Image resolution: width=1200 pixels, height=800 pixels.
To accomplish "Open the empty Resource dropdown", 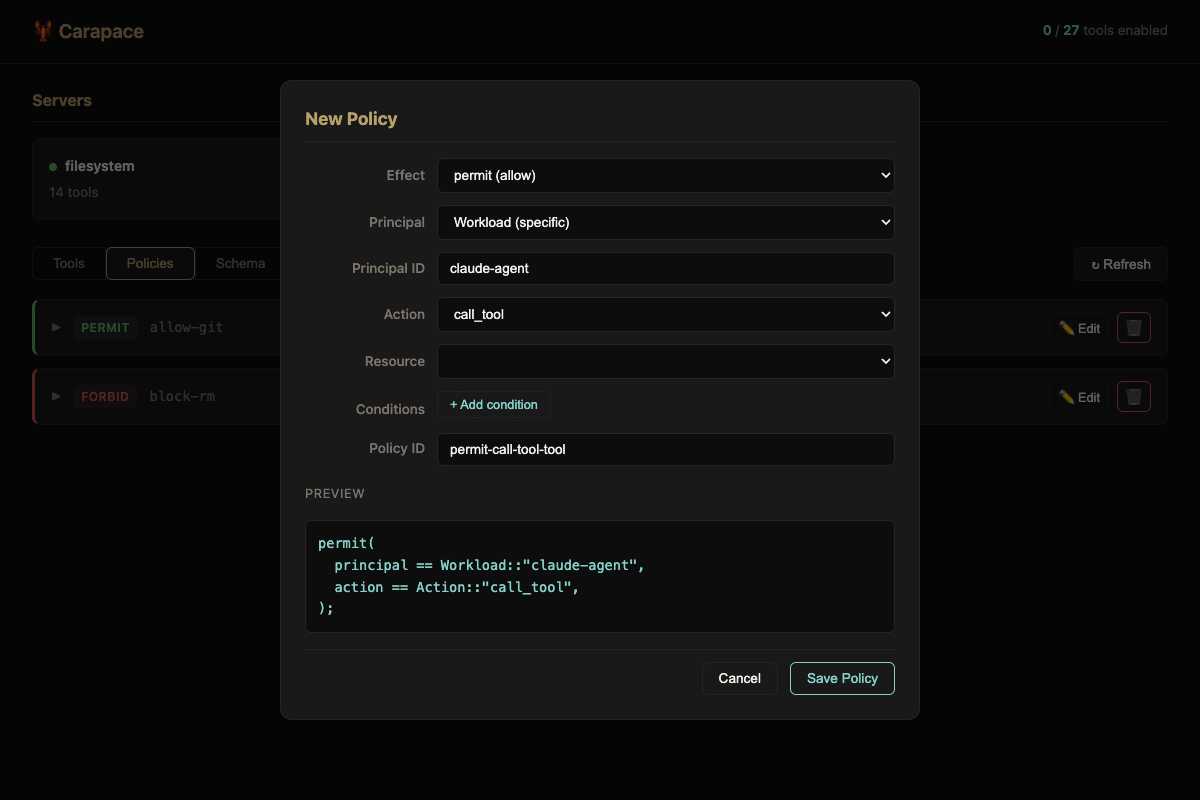I will click(665, 361).
